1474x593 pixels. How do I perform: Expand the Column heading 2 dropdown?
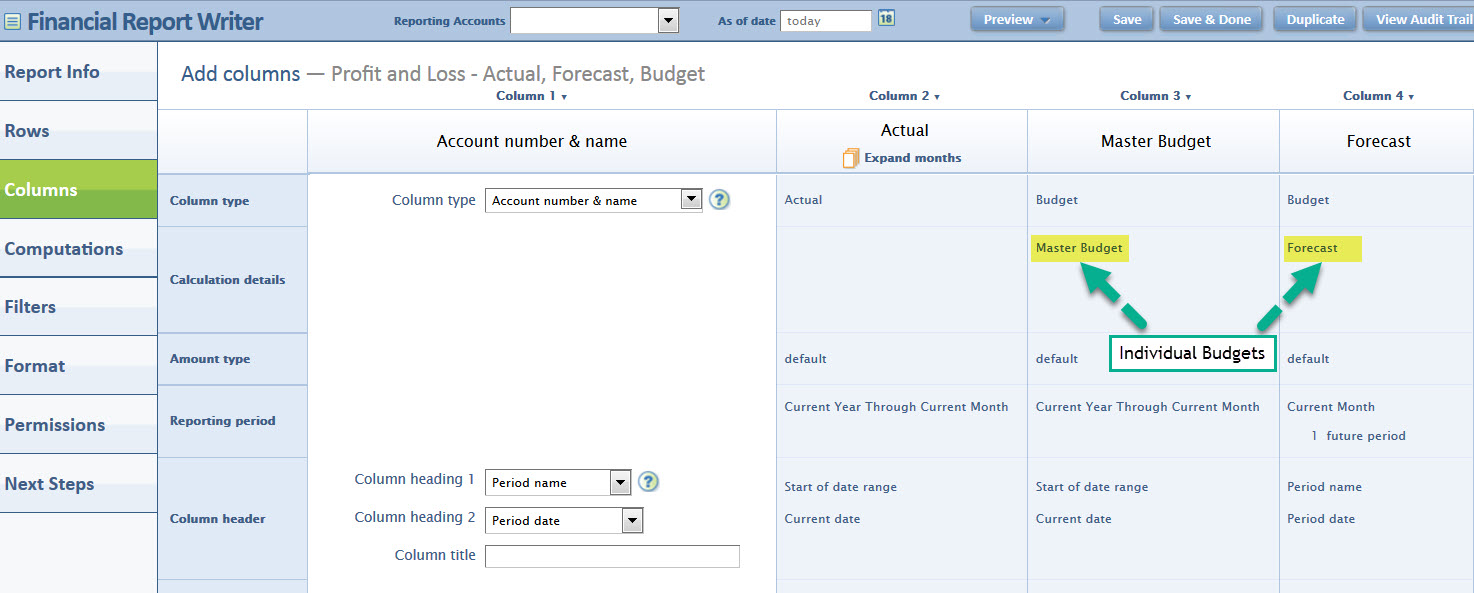click(632, 521)
